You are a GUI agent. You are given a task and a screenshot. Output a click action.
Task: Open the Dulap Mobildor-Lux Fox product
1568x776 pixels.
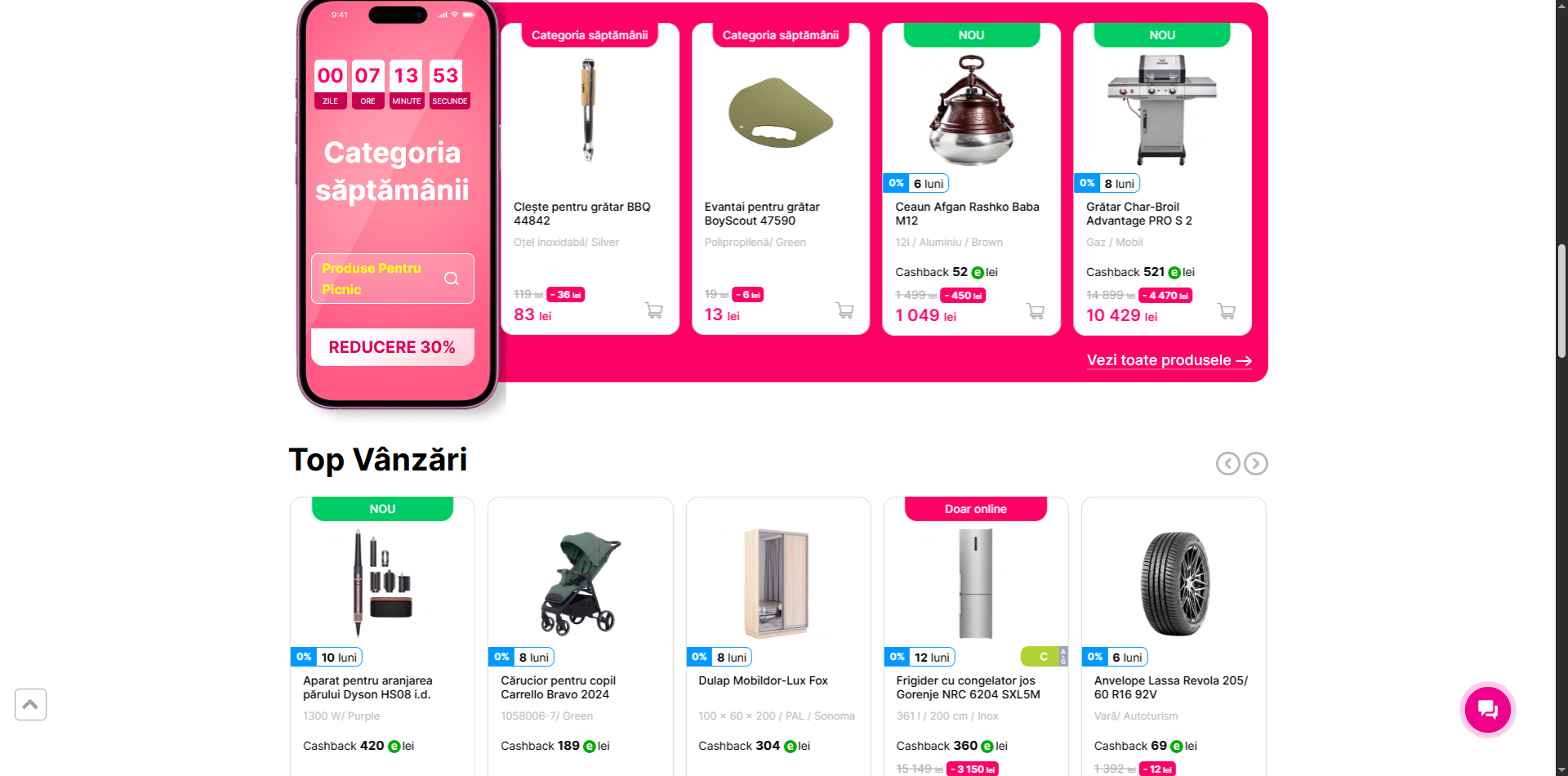[763, 680]
